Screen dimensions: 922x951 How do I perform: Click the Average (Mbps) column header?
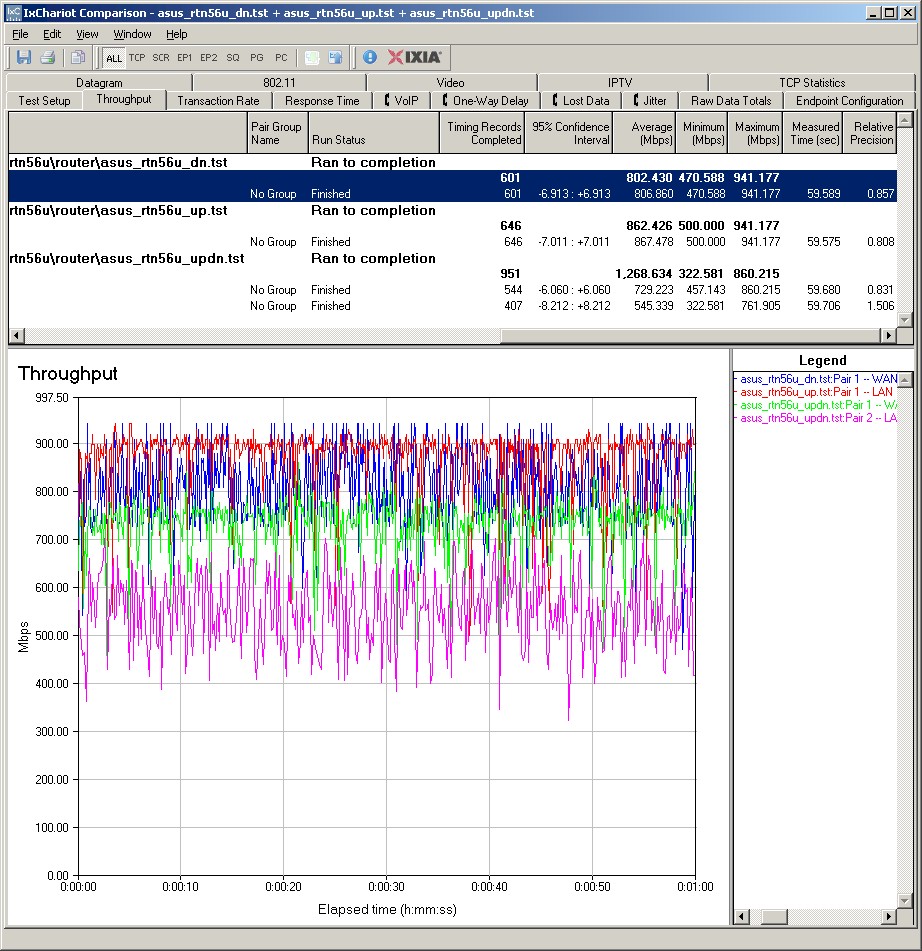(644, 133)
